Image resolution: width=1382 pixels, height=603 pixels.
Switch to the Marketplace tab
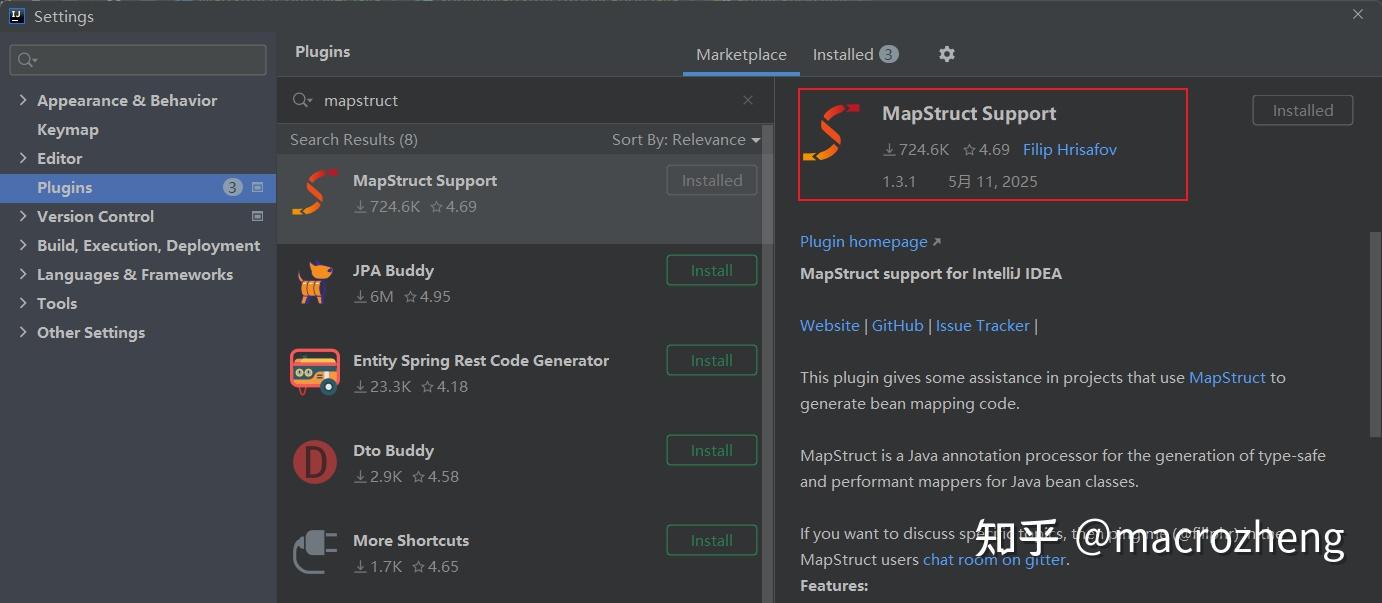741,55
